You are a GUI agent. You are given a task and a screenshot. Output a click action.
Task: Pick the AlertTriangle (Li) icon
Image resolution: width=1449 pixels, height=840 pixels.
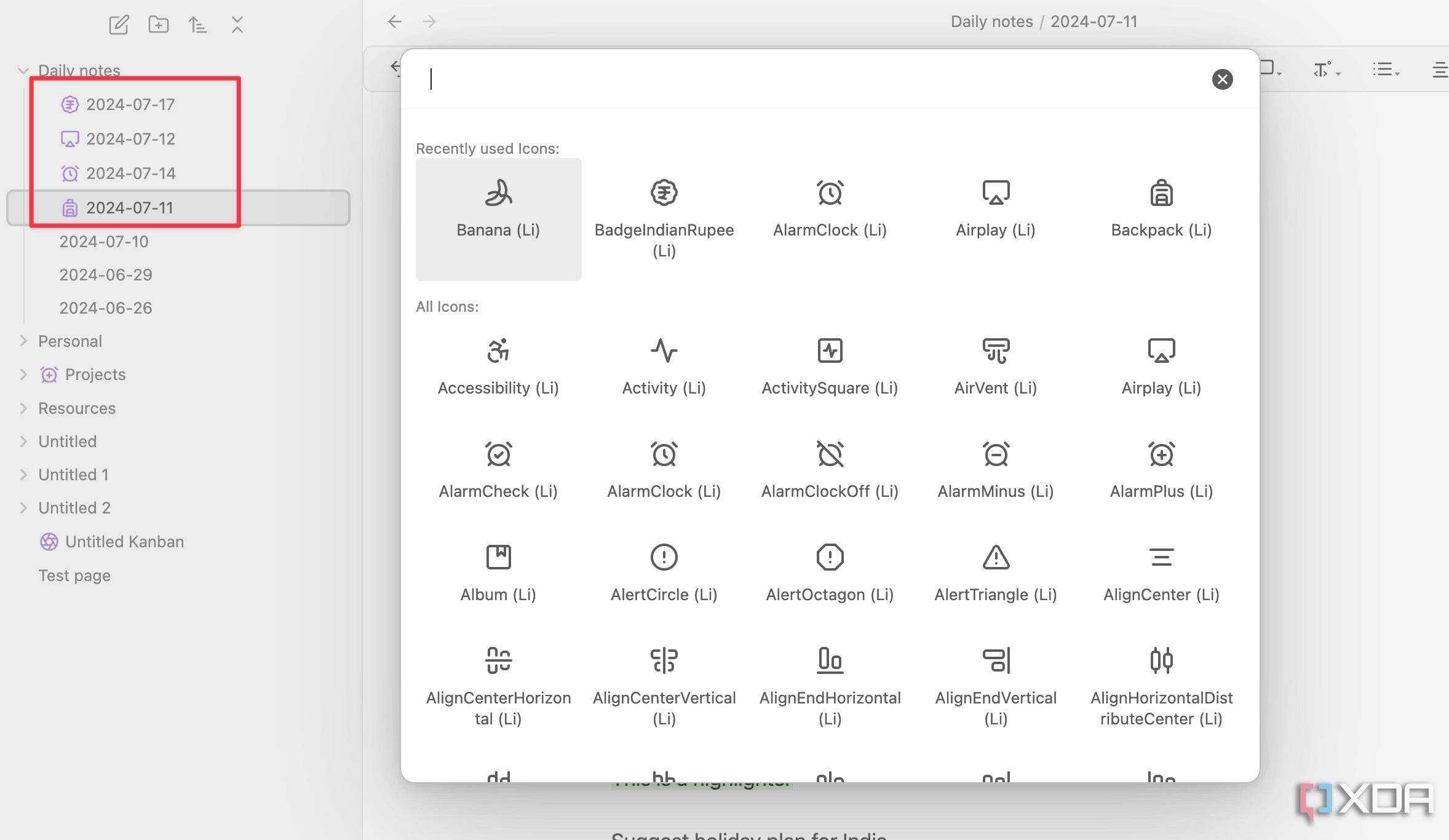(996, 574)
